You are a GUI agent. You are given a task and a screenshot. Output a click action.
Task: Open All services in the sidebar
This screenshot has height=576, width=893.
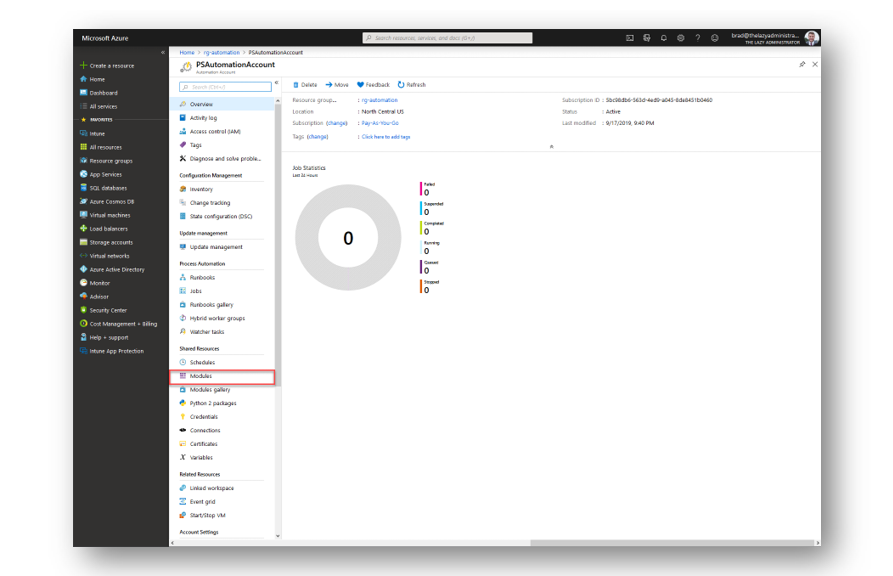coord(99,107)
